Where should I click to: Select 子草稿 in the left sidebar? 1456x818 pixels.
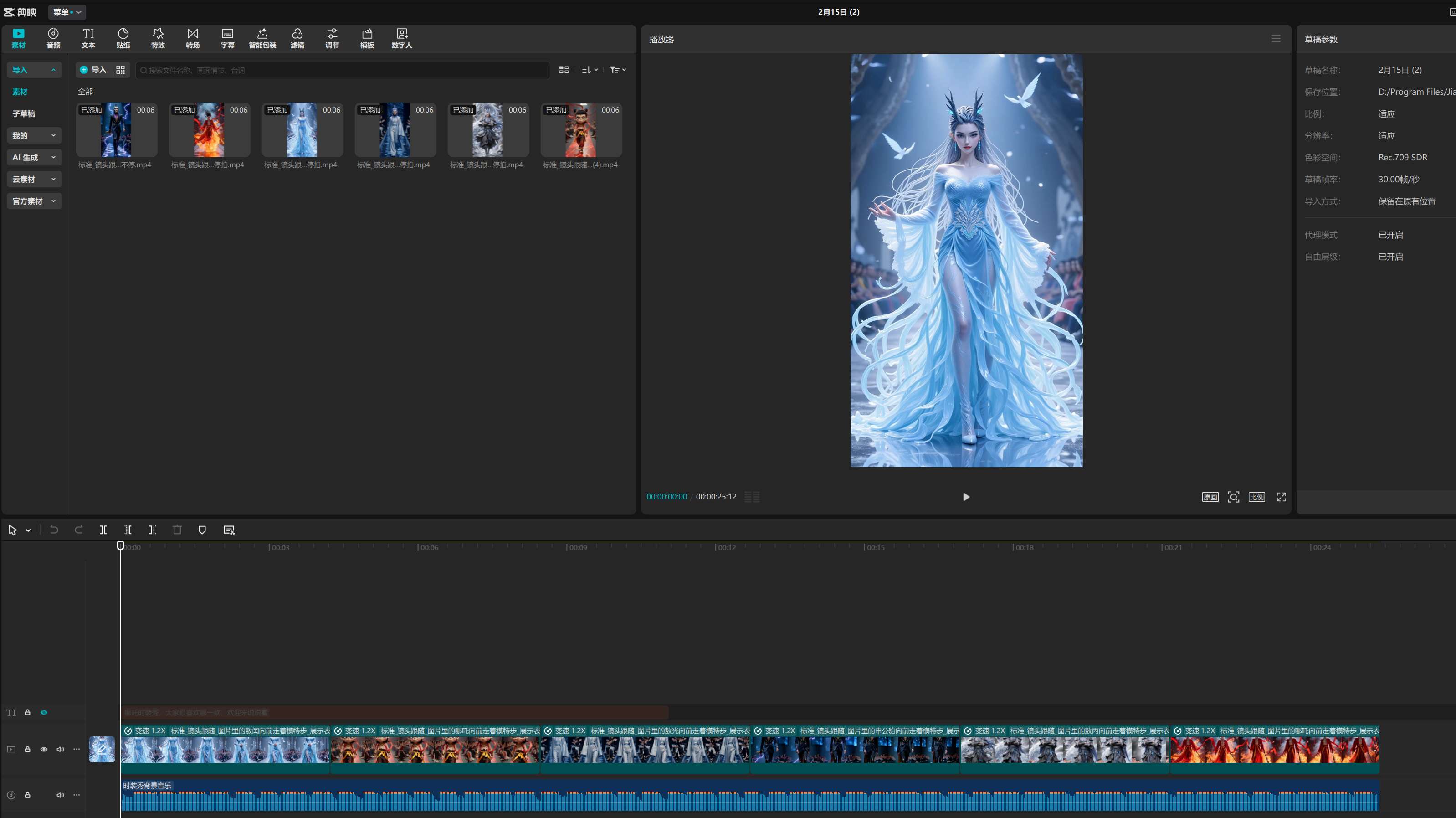24,113
